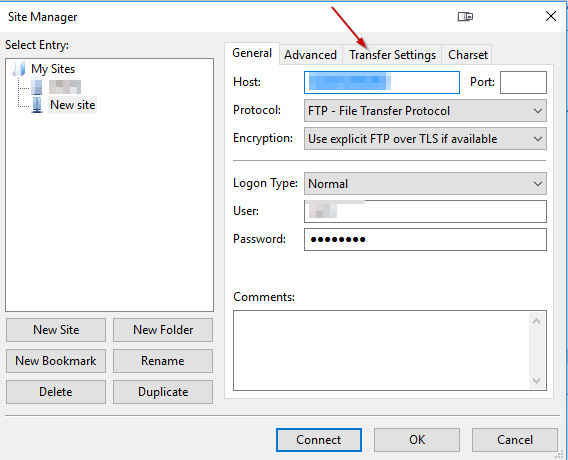Click the Port input field
This screenshot has height=460, width=568.
[x=523, y=83]
